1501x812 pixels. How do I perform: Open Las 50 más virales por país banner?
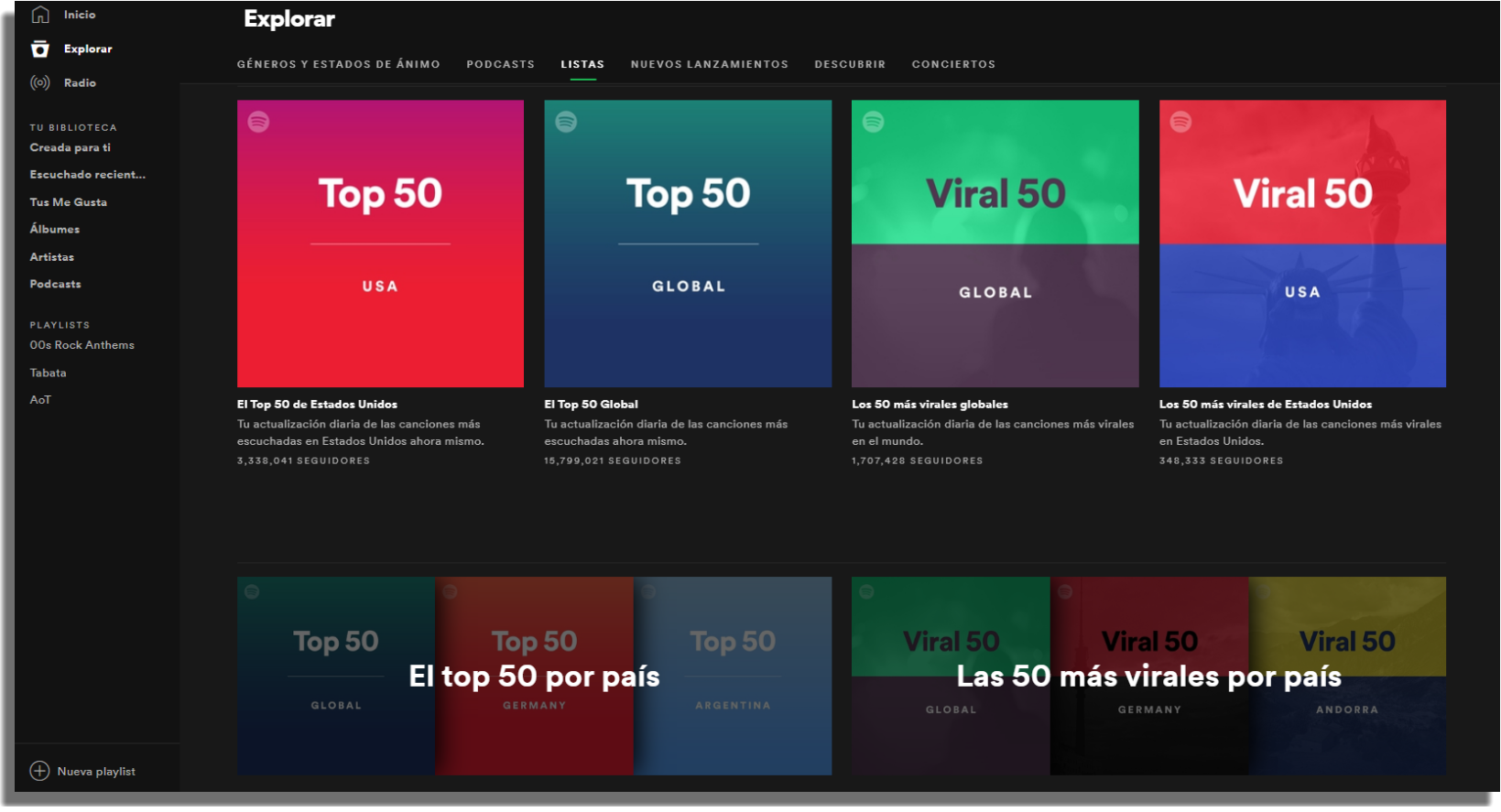point(1148,676)
